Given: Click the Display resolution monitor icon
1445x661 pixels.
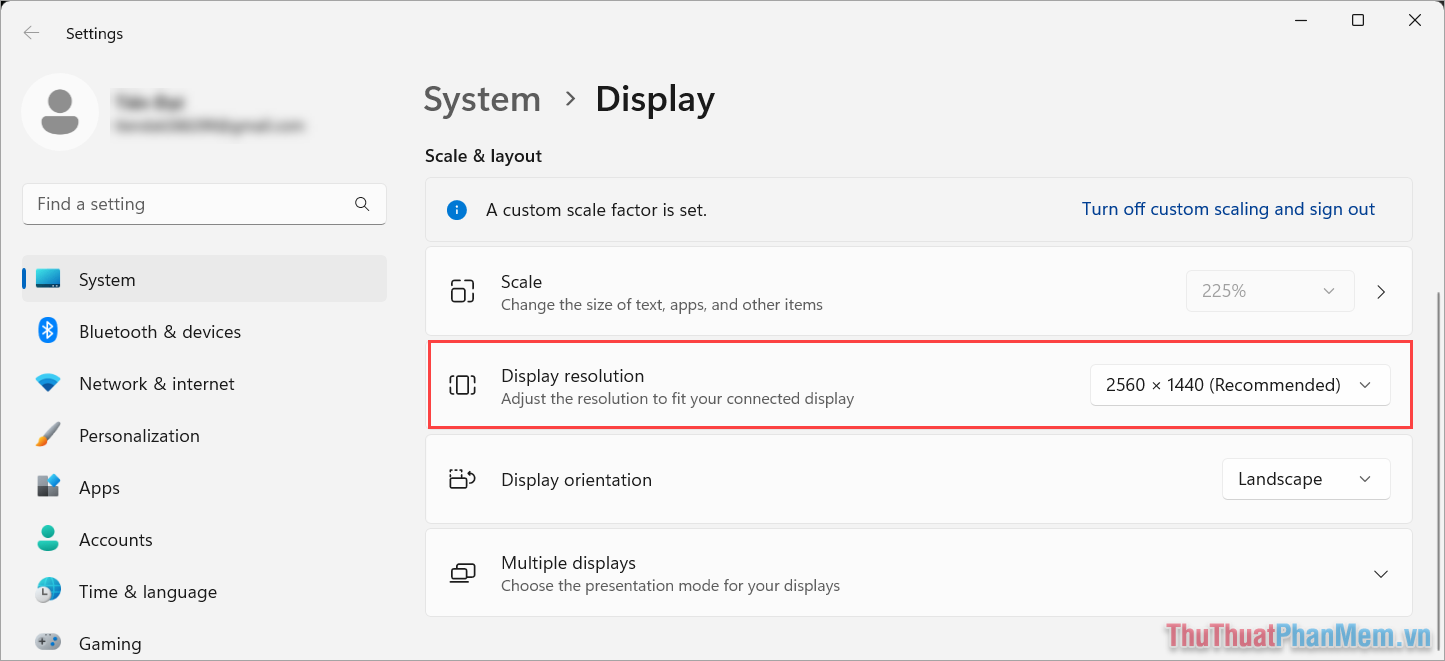Looking at the screenshot, I should [462, 385].
